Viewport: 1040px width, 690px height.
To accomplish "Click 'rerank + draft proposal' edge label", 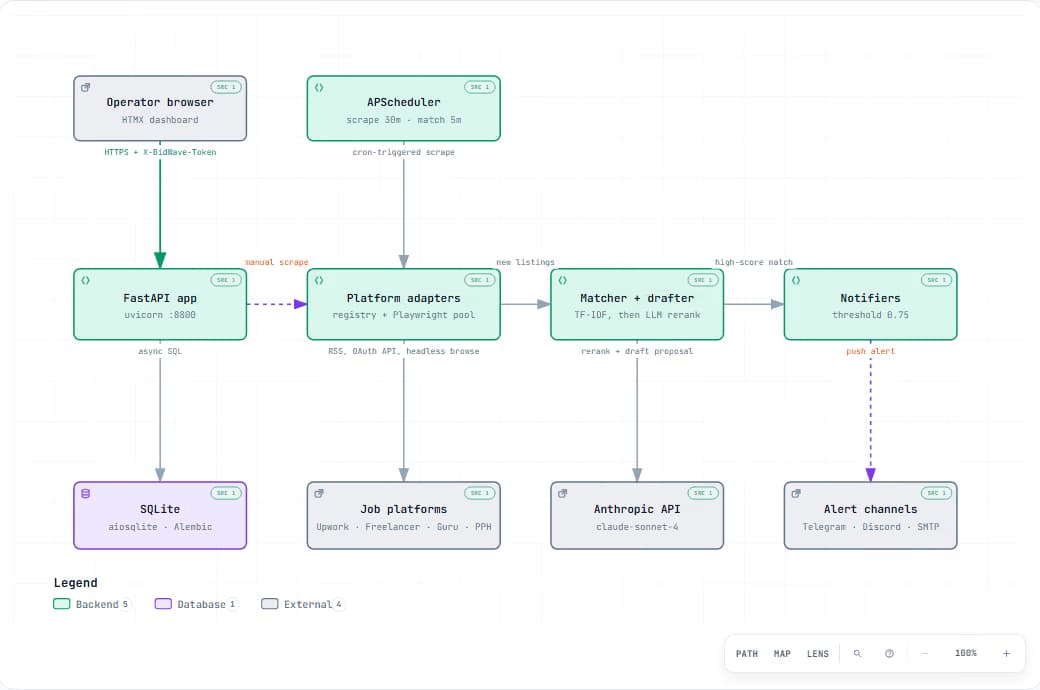I will pos(637,351).
